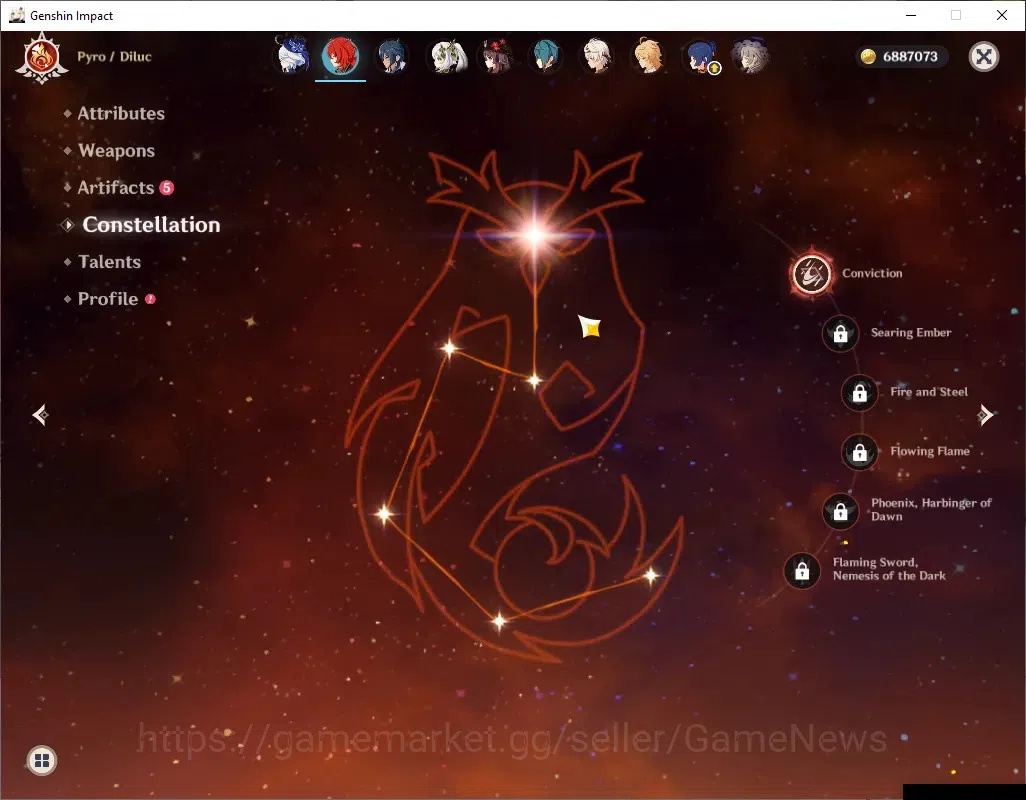Click the Mora balance 6887073
Viewport: 1026px width, 800px height.
click(x=910, y=57)
